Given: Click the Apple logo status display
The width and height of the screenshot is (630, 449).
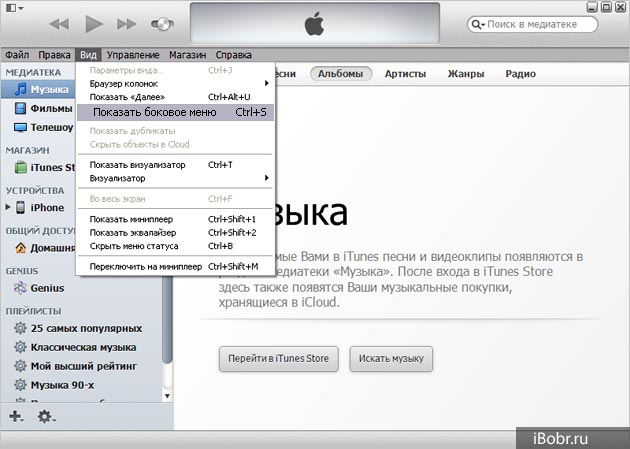Looking at the screenshot, I should tap(315, 23).
